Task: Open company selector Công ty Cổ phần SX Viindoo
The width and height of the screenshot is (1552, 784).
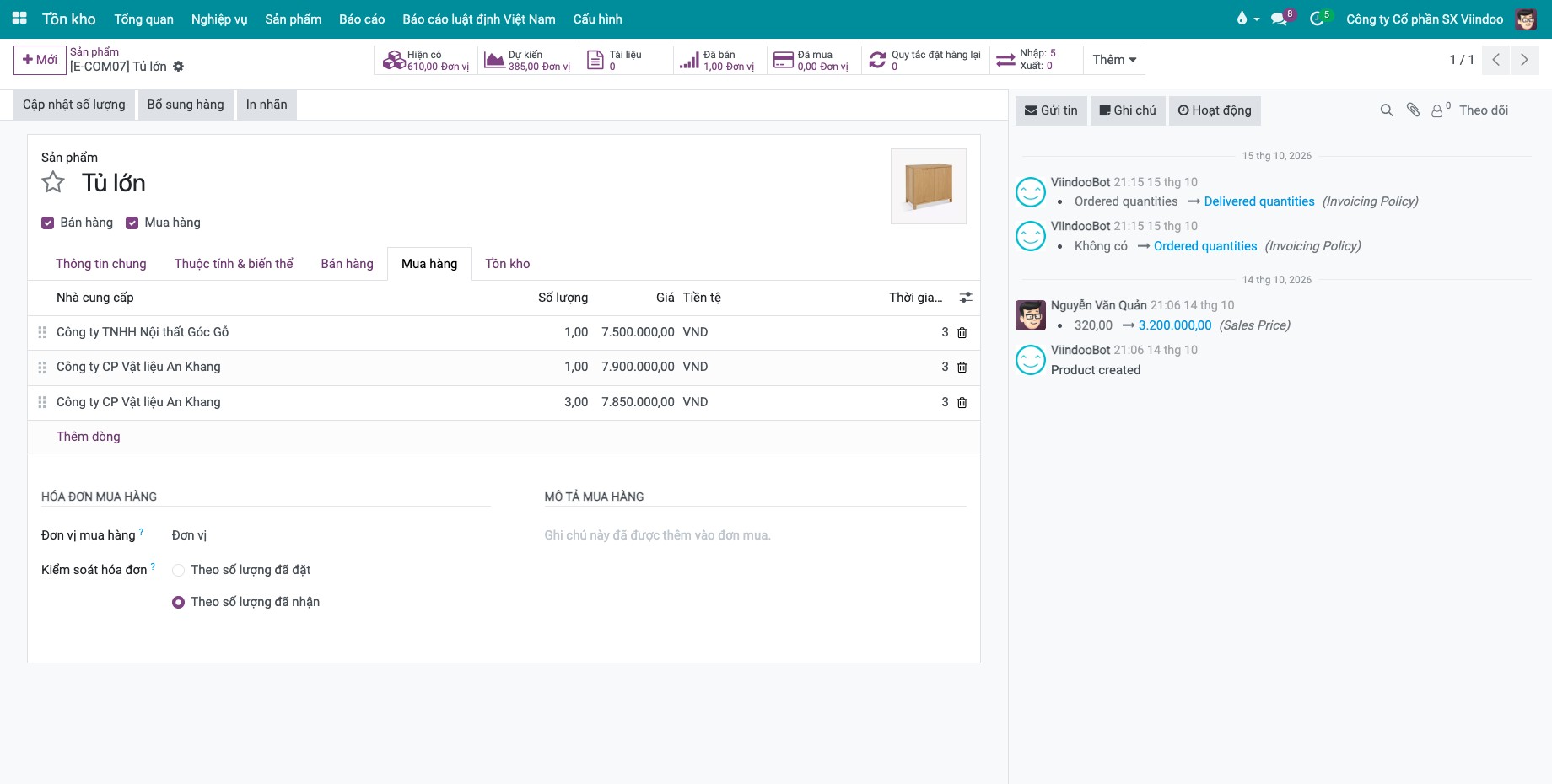Action: click(1425, 19)
